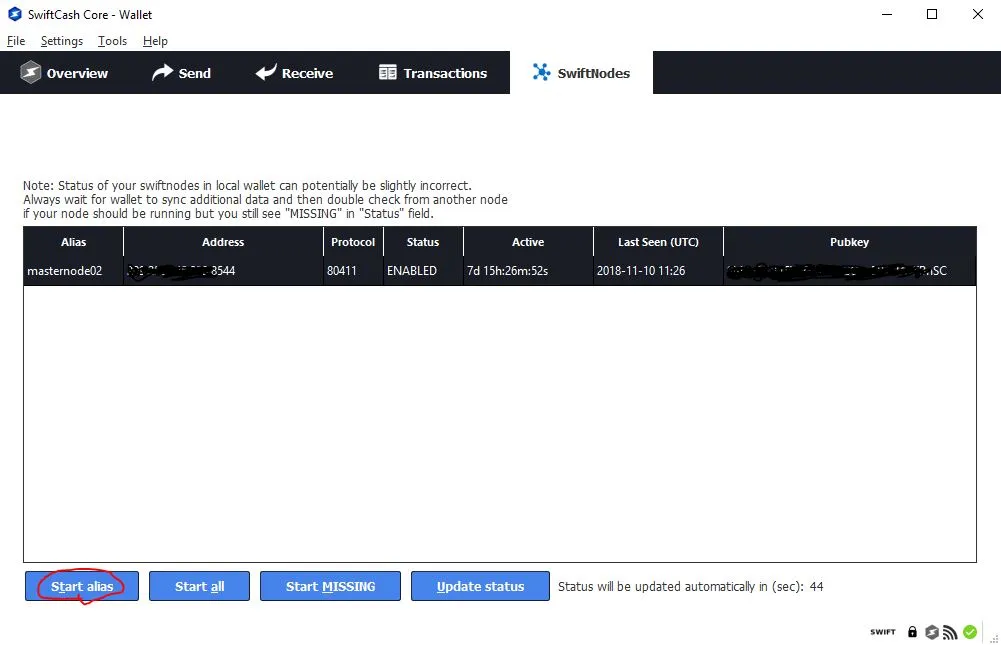Minimize the SwiftCash Core window
Viewport: 1001px width, 645px height.
click(887, 14)
